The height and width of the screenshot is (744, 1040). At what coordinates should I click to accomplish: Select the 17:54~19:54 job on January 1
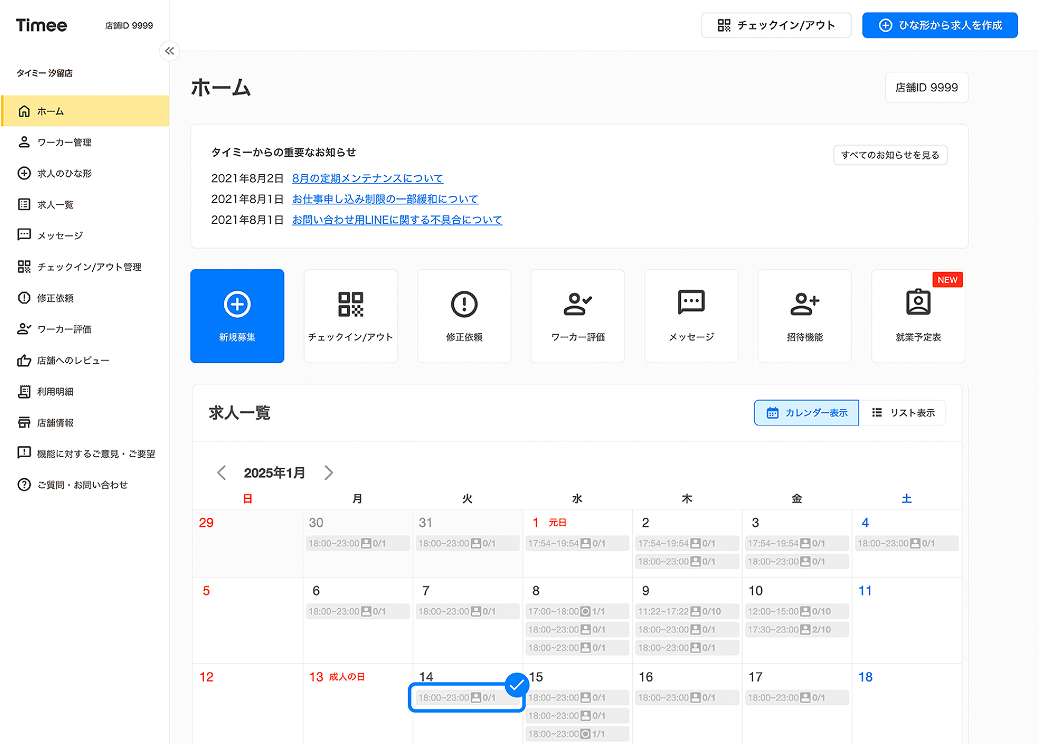[577, 543]
